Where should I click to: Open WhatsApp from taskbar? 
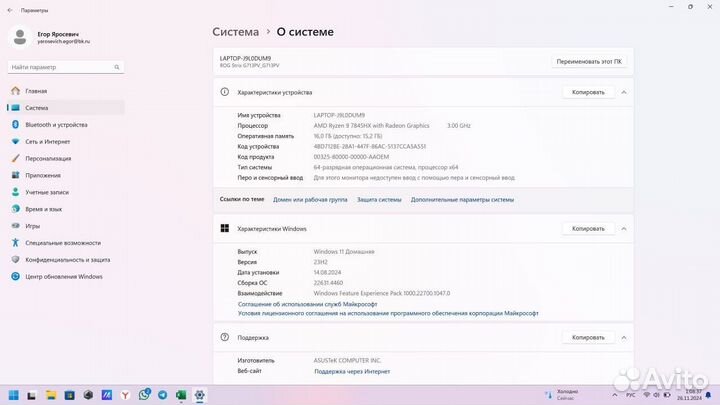tap(144, 395)
